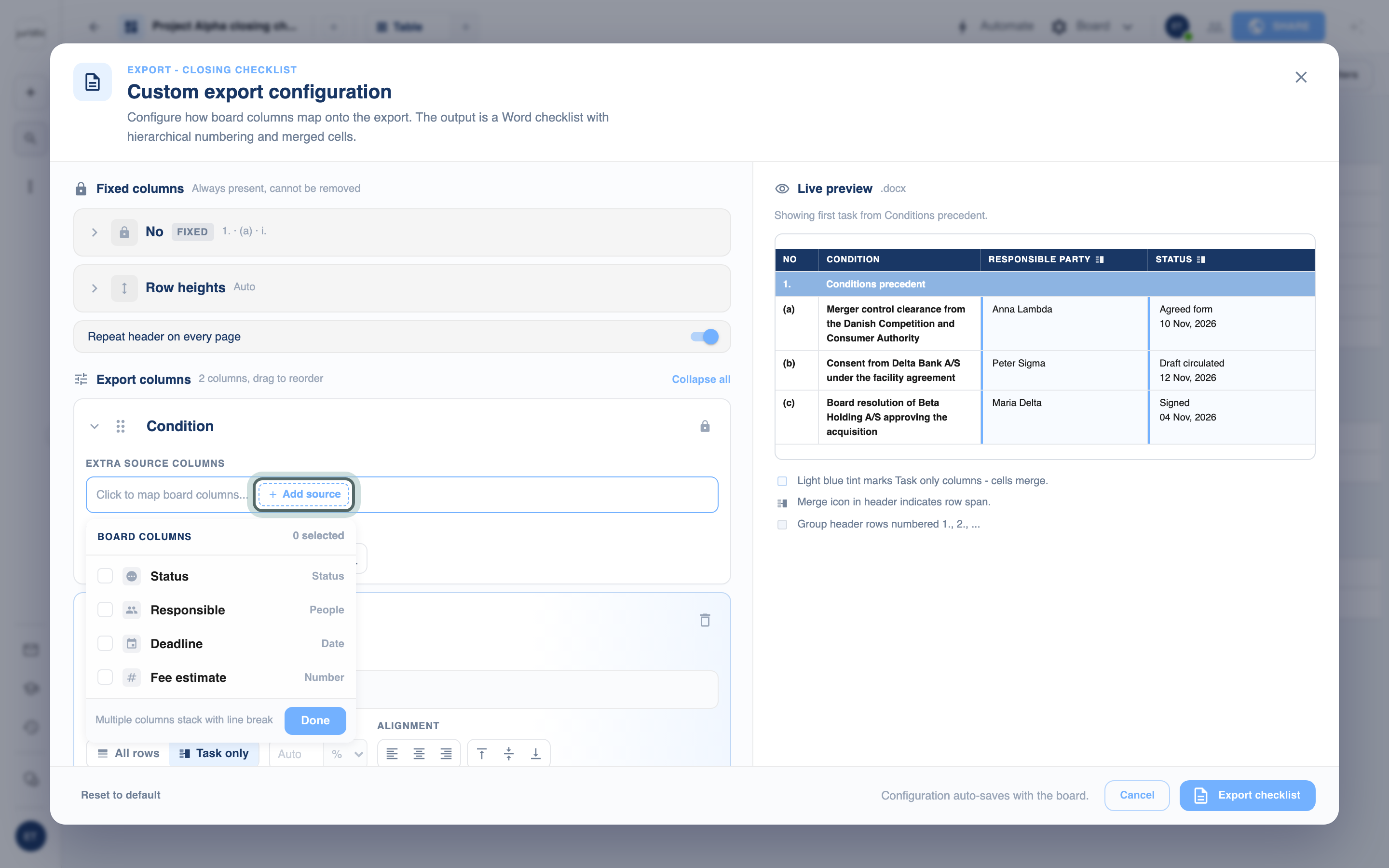
Task: Click the Export checklist button
Action: (x=1247, y=795)
